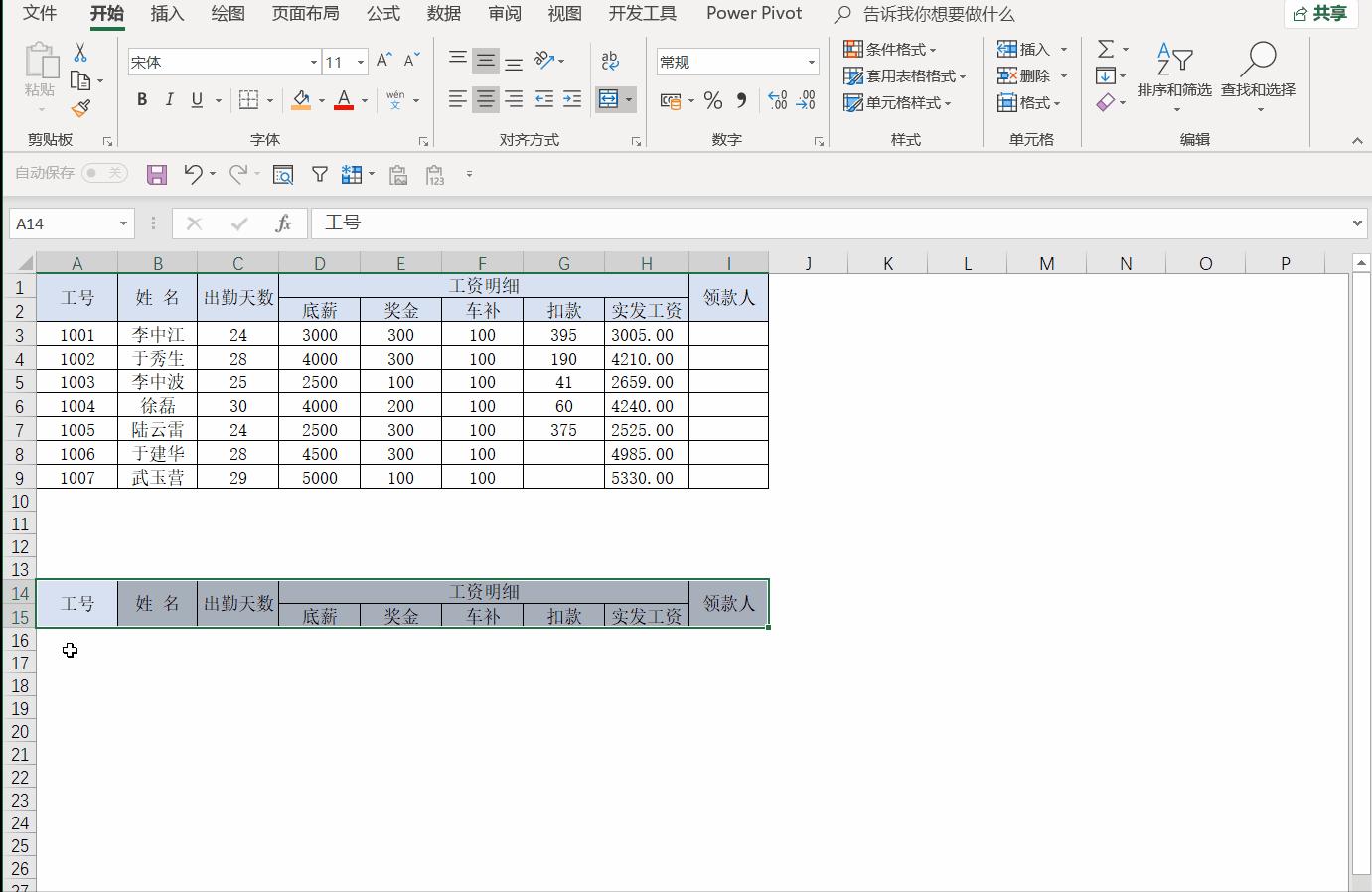Toggle center alignment in the ribbon

click(486, 99)
